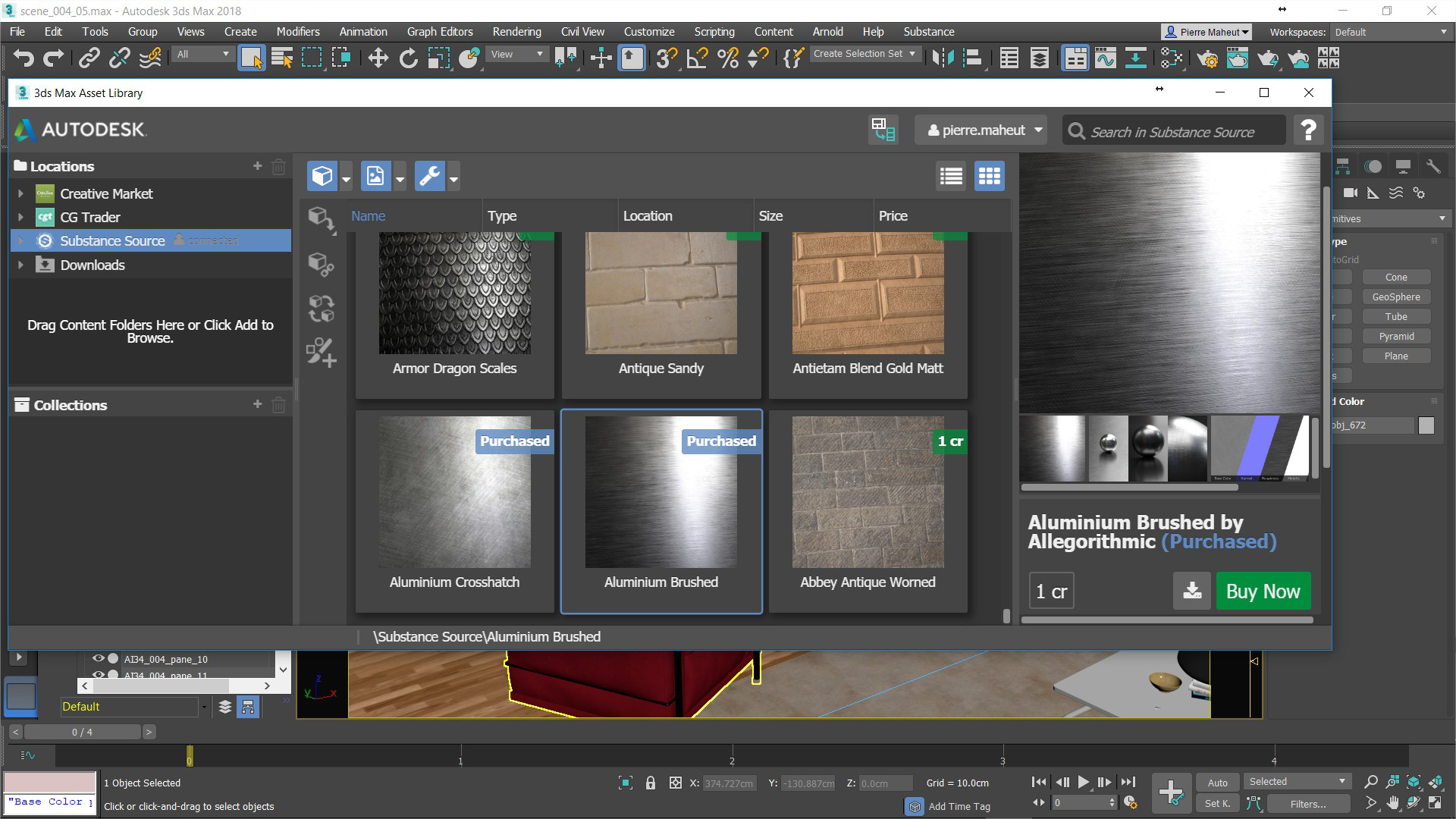The width and height of the screenshot is (1456, 819).
Task: Toggle the selection lock padlock icon
Action: coord(650,783)
